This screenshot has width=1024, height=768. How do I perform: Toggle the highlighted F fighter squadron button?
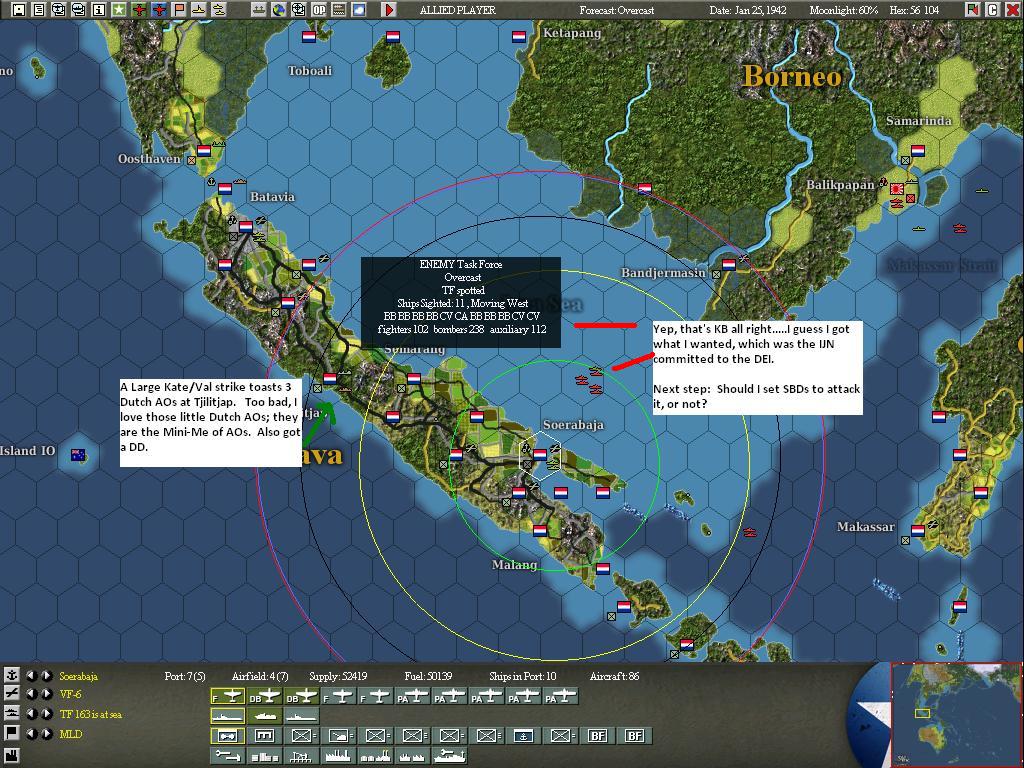point(229,697)
